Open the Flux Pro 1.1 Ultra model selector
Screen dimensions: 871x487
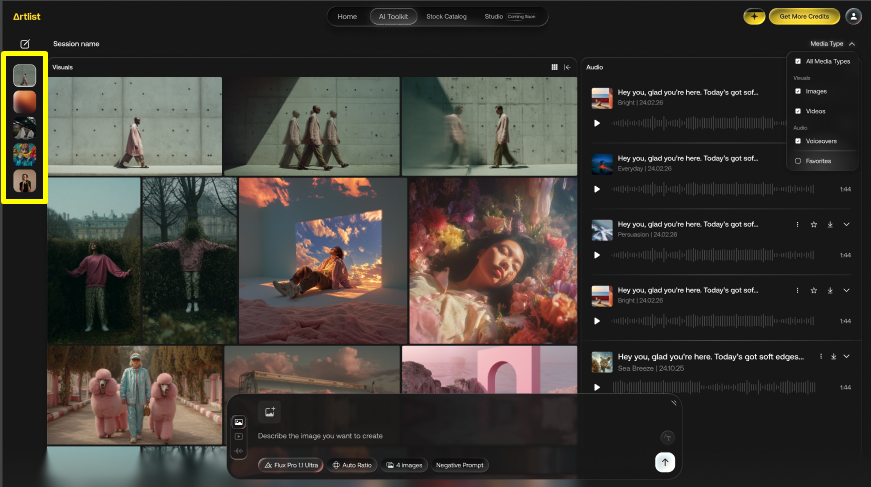pyautogui.click(x=290, y=465)
